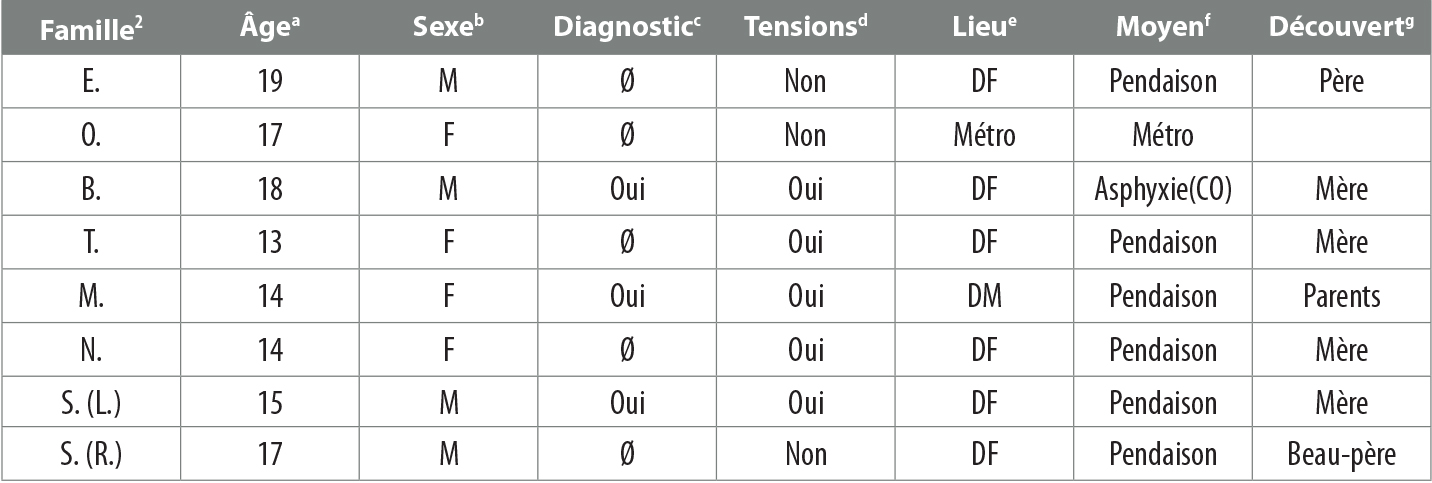1432x483 pixels.
Task: Select the age cell showing 15
Action: click(269, 402)
